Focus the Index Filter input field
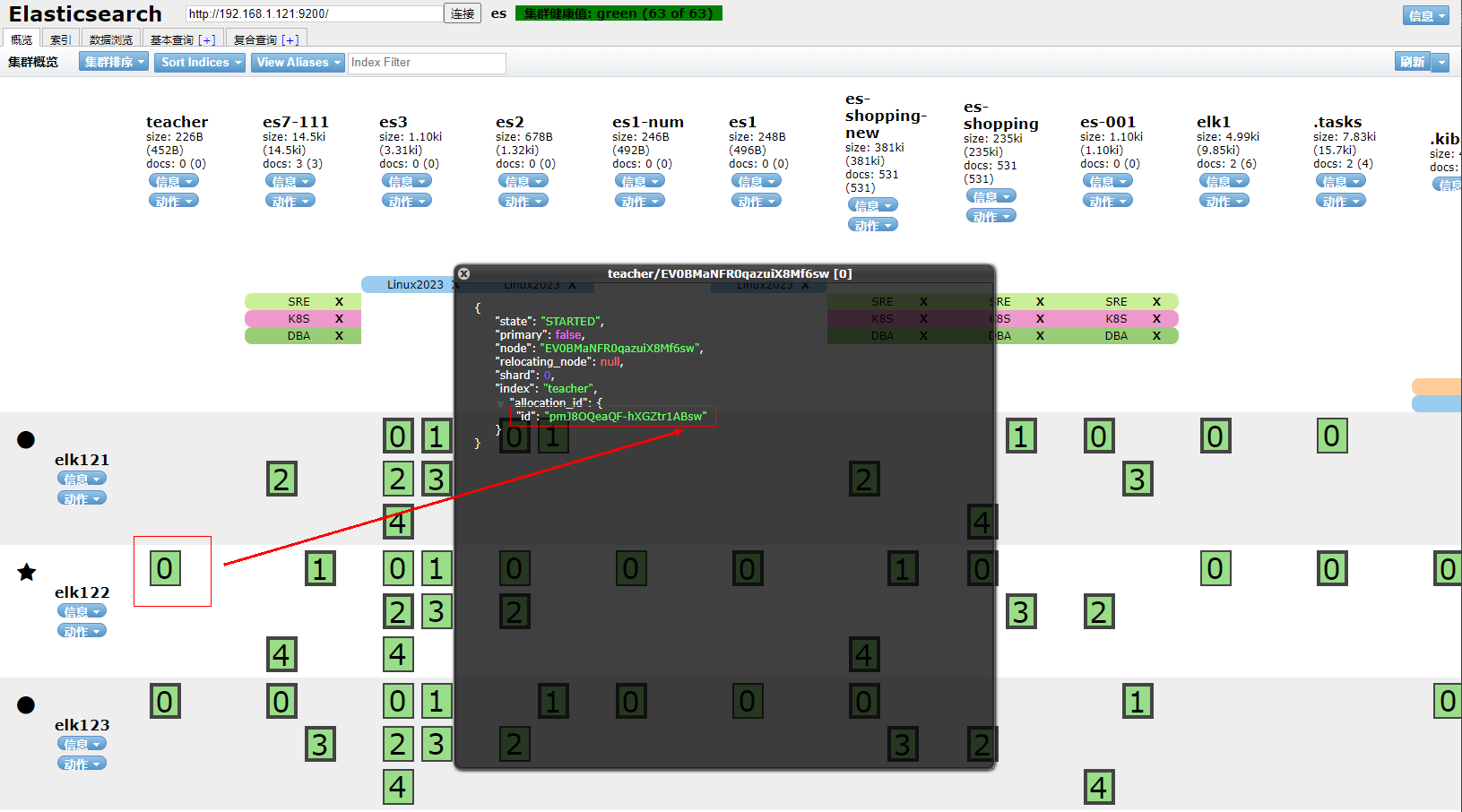Image resolution: width=1462 pixels, height=812 pixels. pos(427,63)
